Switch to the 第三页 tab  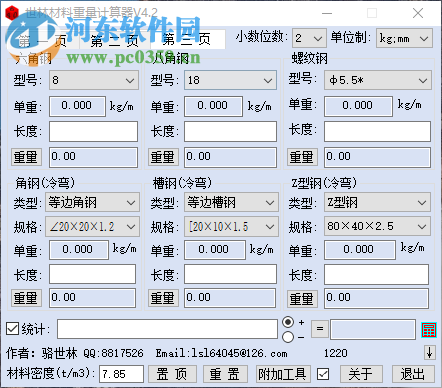(187, 39)
